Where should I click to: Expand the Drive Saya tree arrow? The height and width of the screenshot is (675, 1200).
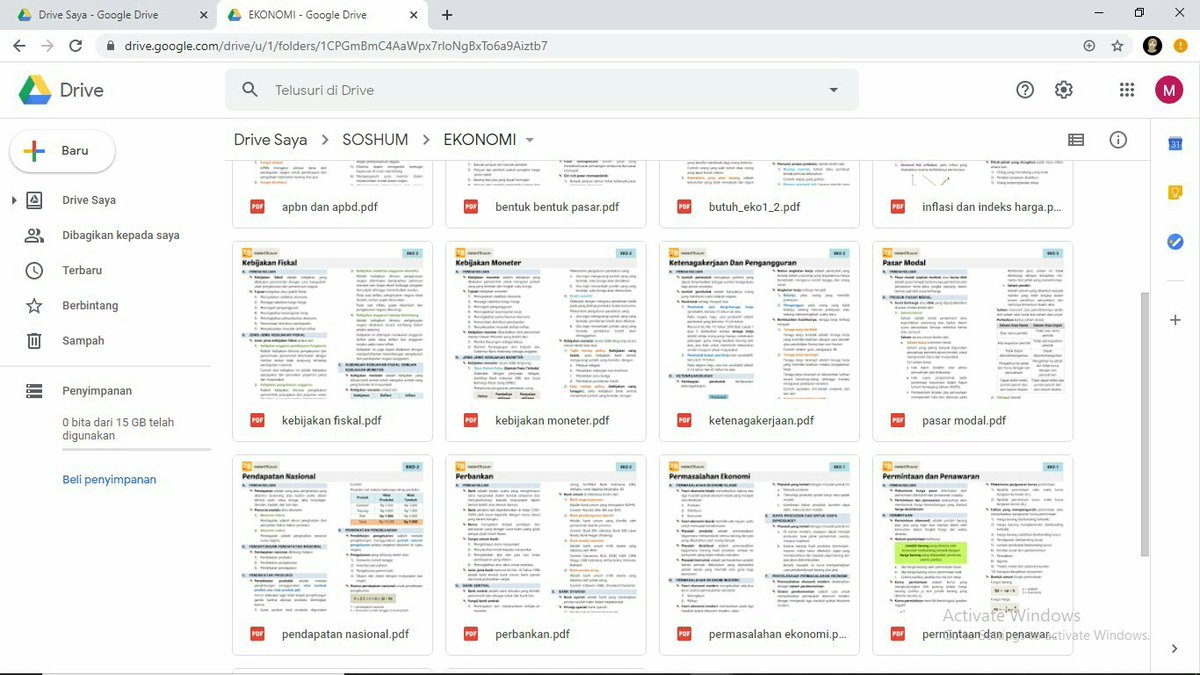(14, 200)
